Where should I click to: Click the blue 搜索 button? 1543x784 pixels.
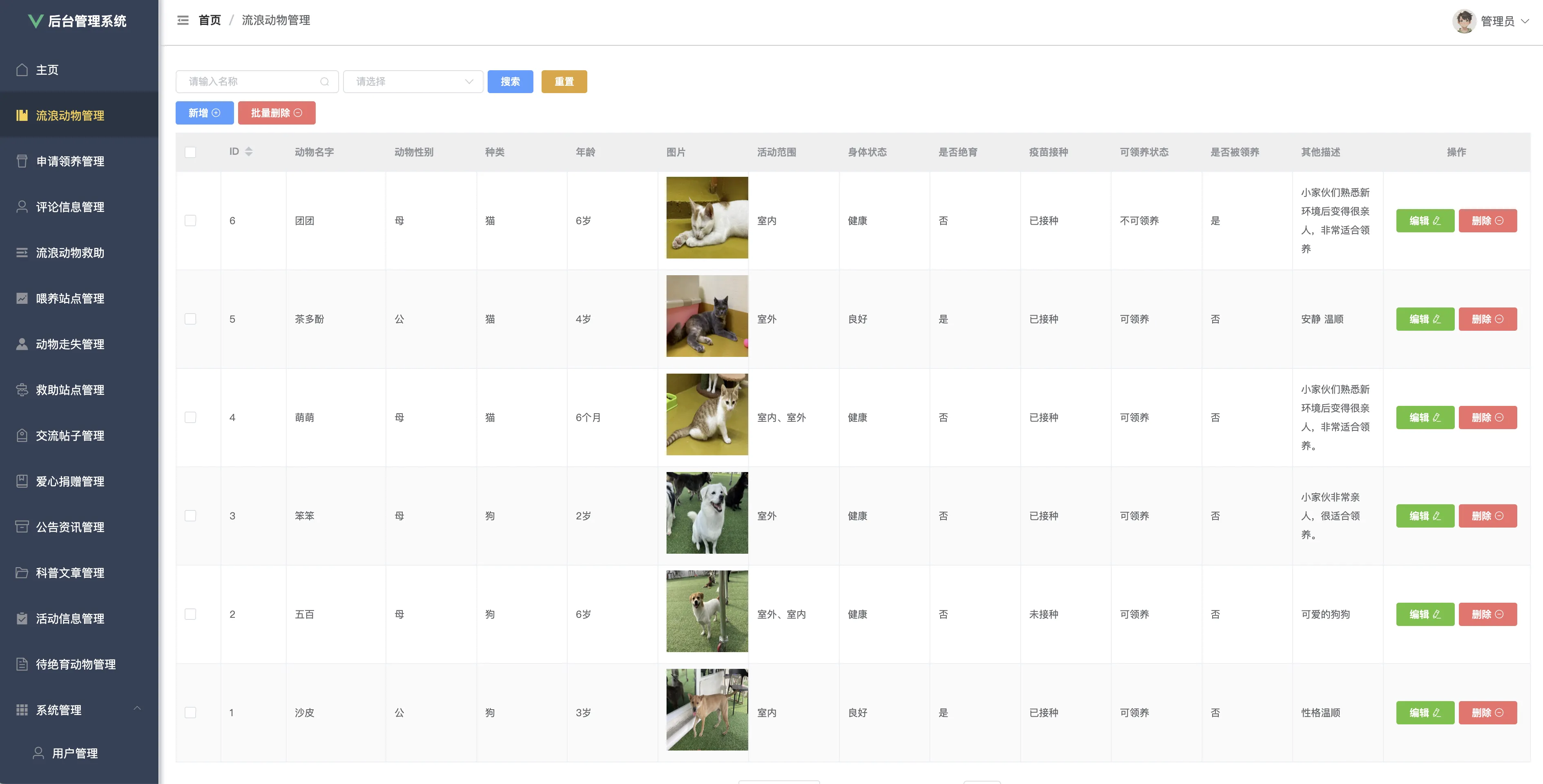coord(510,81)
